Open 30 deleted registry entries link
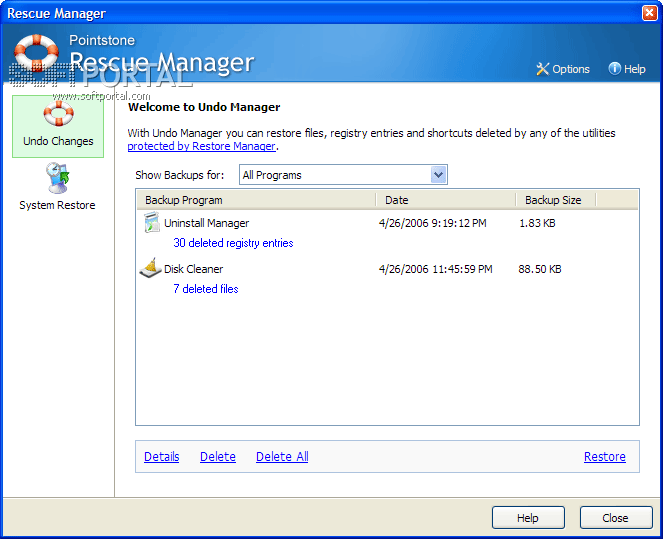The height and width of the screenshot is (539, 663). [x=233, y=243]
